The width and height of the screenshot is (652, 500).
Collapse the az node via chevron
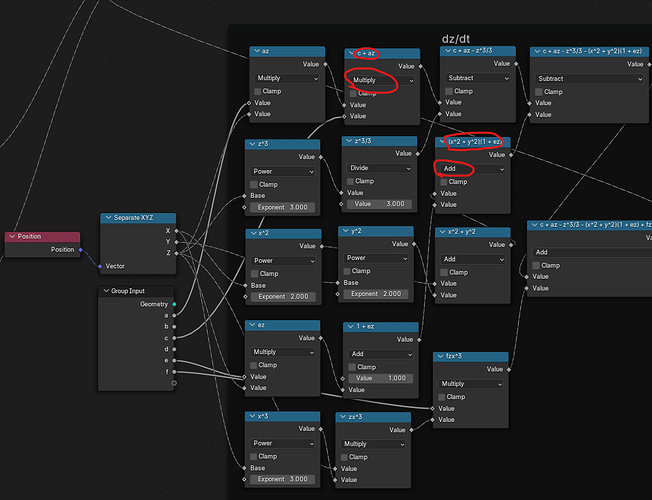(257, 51)
